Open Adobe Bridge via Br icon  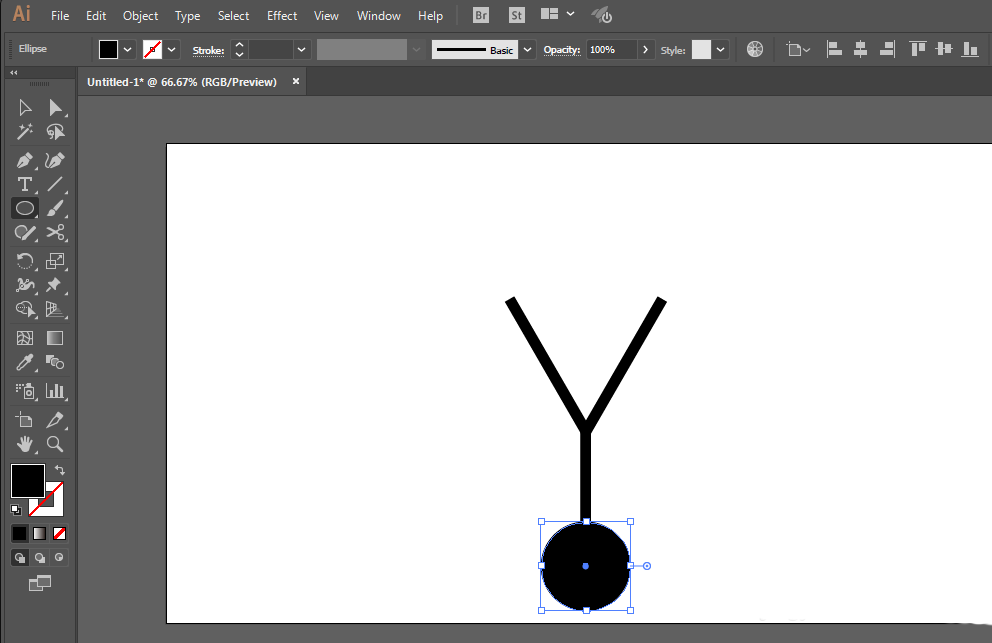(481, 15)
